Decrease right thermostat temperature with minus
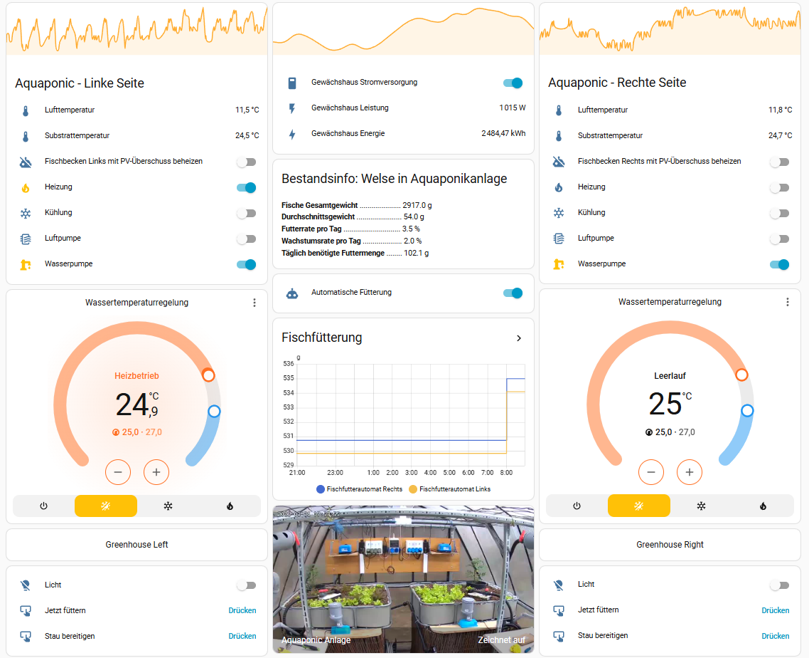 pos(651,472)
